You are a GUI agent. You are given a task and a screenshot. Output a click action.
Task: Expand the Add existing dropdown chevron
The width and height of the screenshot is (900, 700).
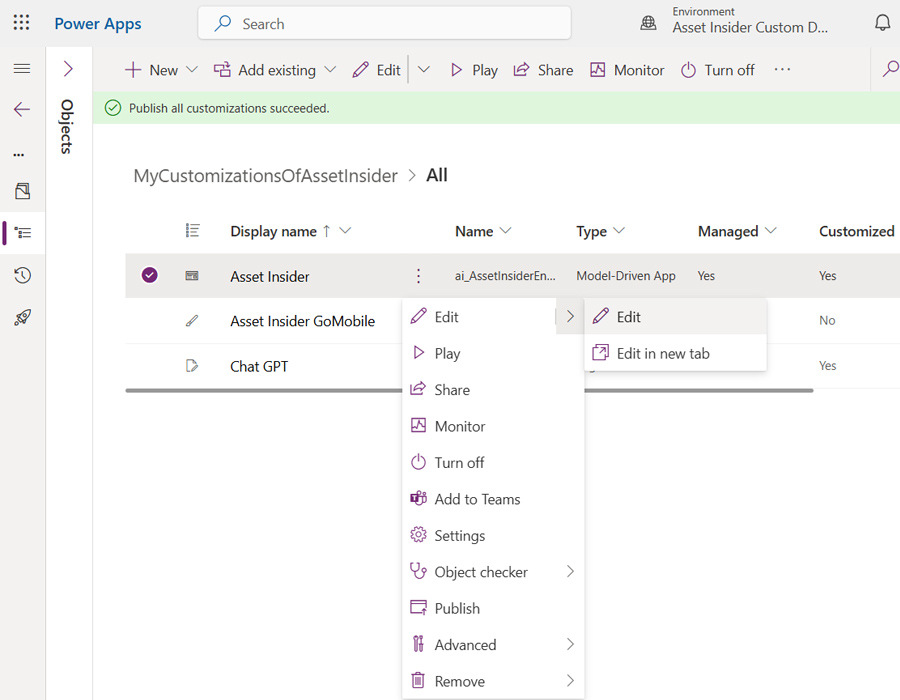coord(330,69)
